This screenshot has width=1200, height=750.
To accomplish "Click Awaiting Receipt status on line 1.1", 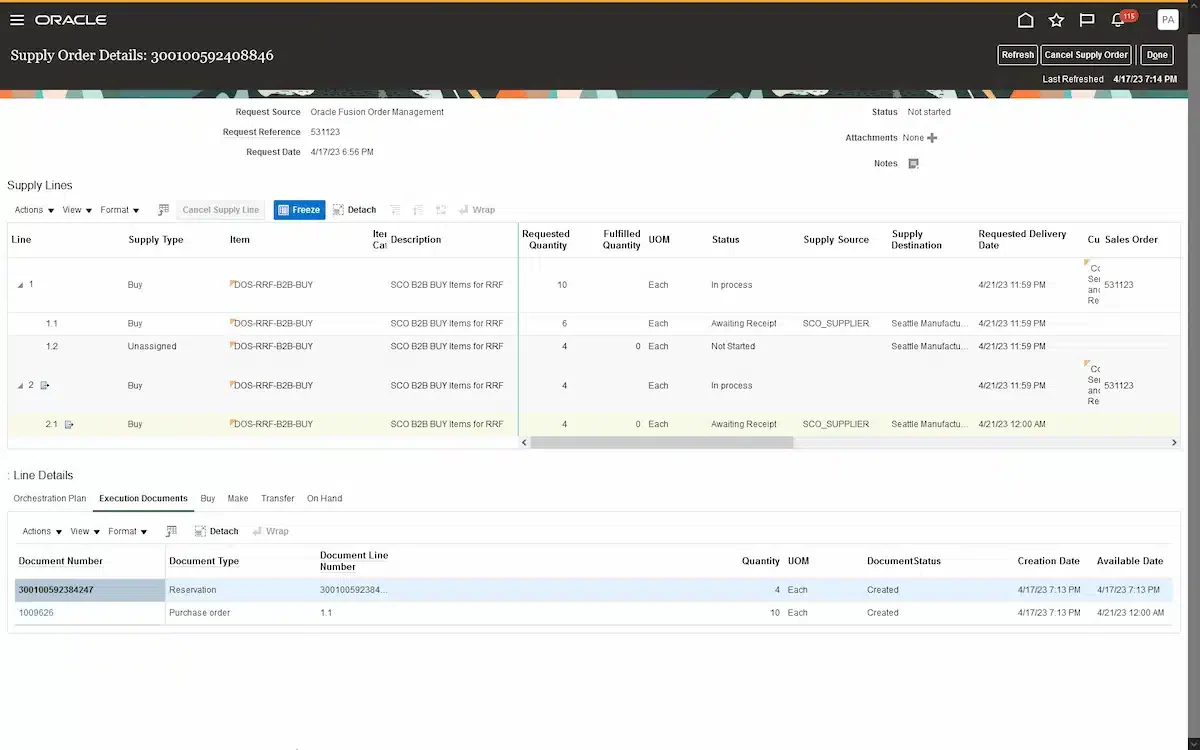I will point(744,324).
